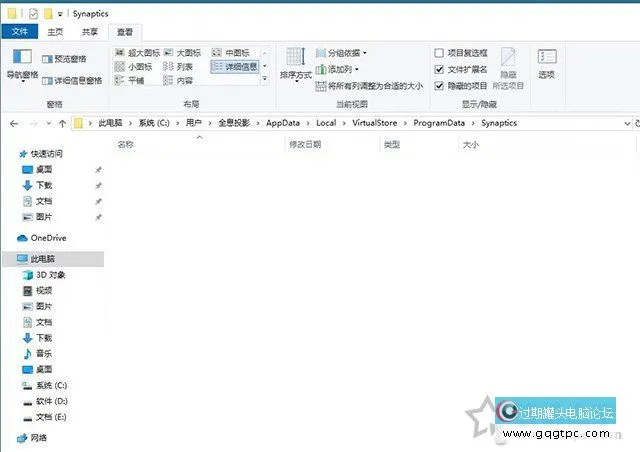Open 视频 folder in sidebar
This screenshot has height=452, width=640.
[x=37, y=290]
